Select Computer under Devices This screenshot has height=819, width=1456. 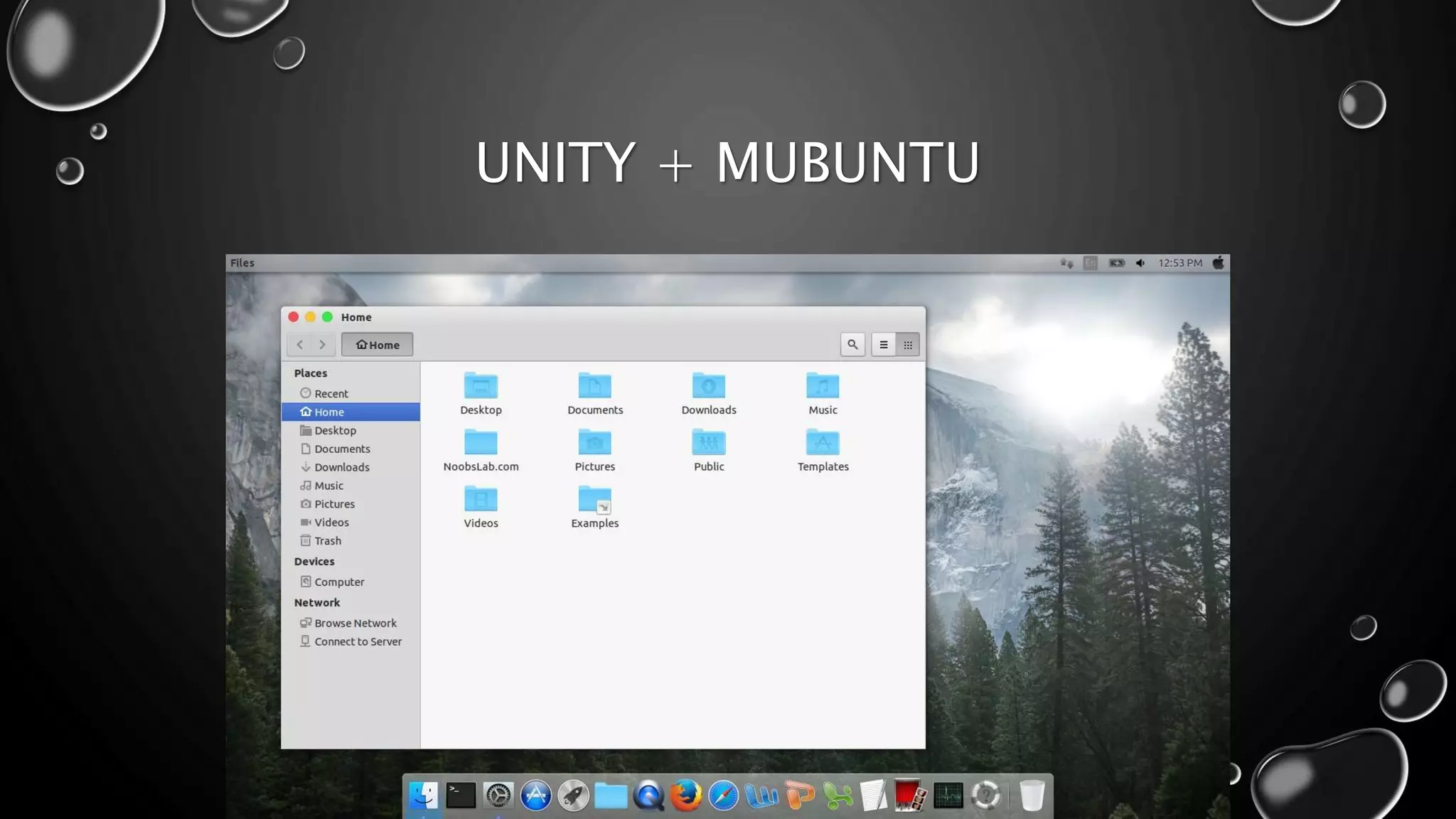[350, 582]
